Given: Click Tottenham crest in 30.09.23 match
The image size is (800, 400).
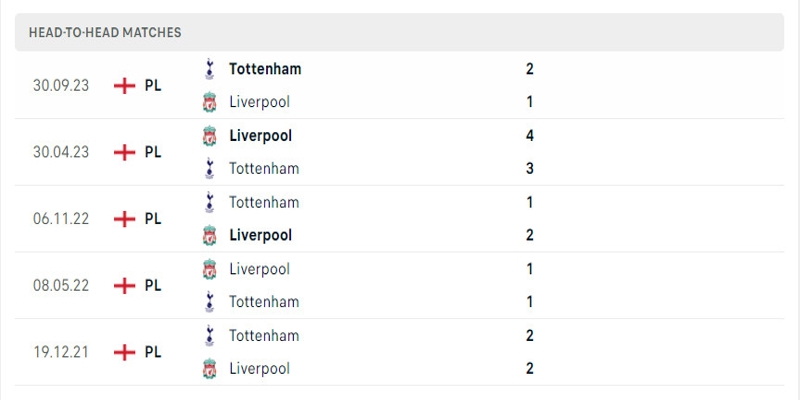Looking at the screenshot, I should click(x=209, y=69).
